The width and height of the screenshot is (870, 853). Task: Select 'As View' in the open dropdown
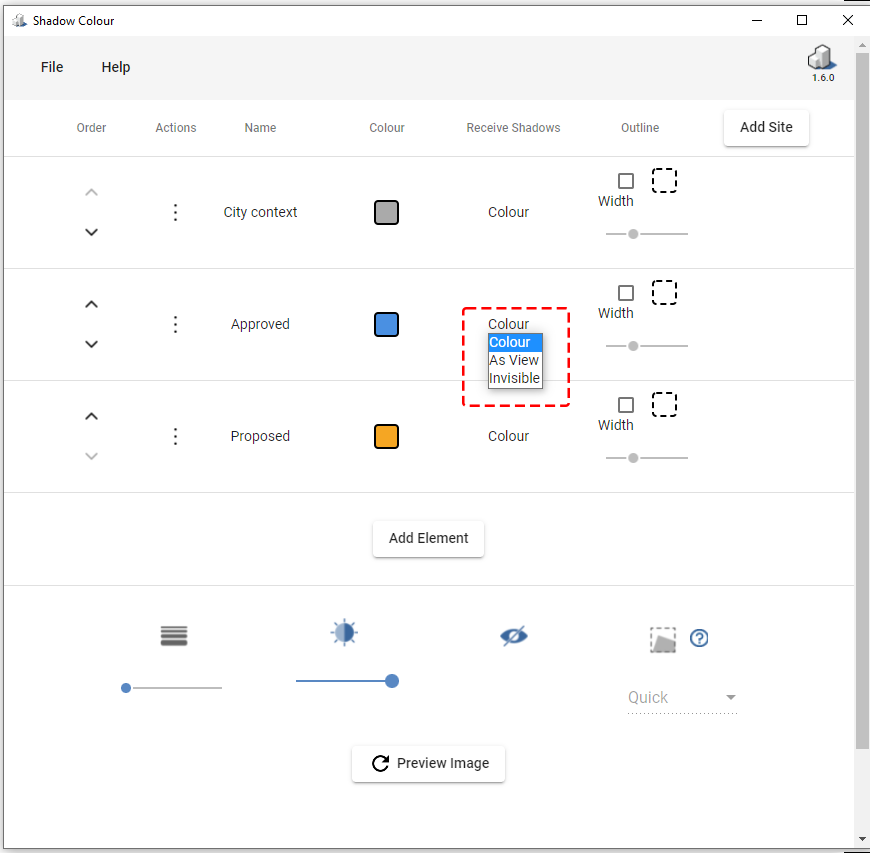pyautogui.click(x=514, y=360)
